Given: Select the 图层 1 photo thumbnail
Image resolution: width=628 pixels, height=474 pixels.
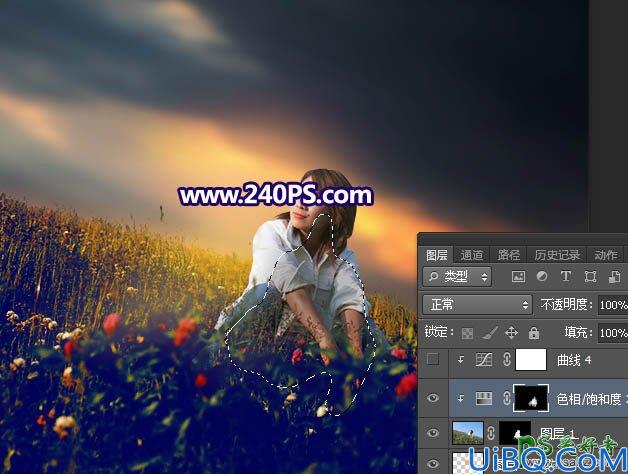Looking at the screenshot, I should coord(467,433).
